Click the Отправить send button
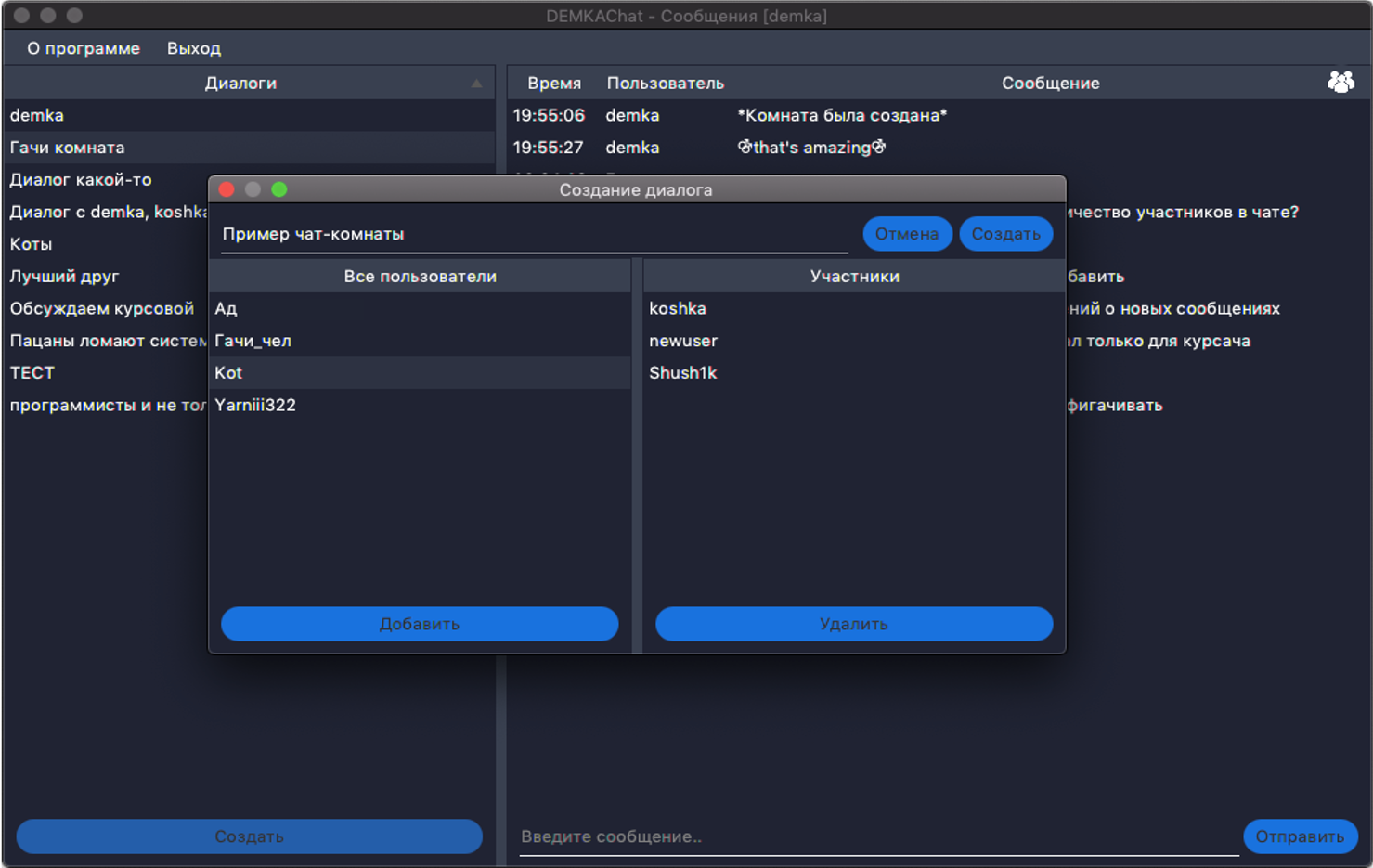This screenshot has width=1373, height=868. tap(1300, 836)
